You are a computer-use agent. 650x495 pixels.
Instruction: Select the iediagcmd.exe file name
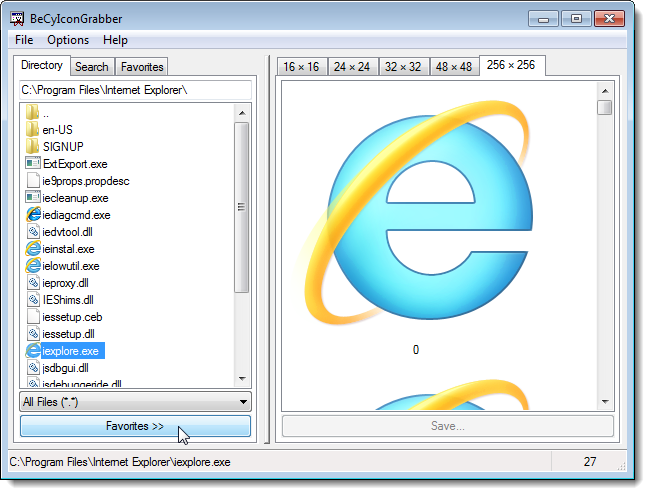coord(76,215)
